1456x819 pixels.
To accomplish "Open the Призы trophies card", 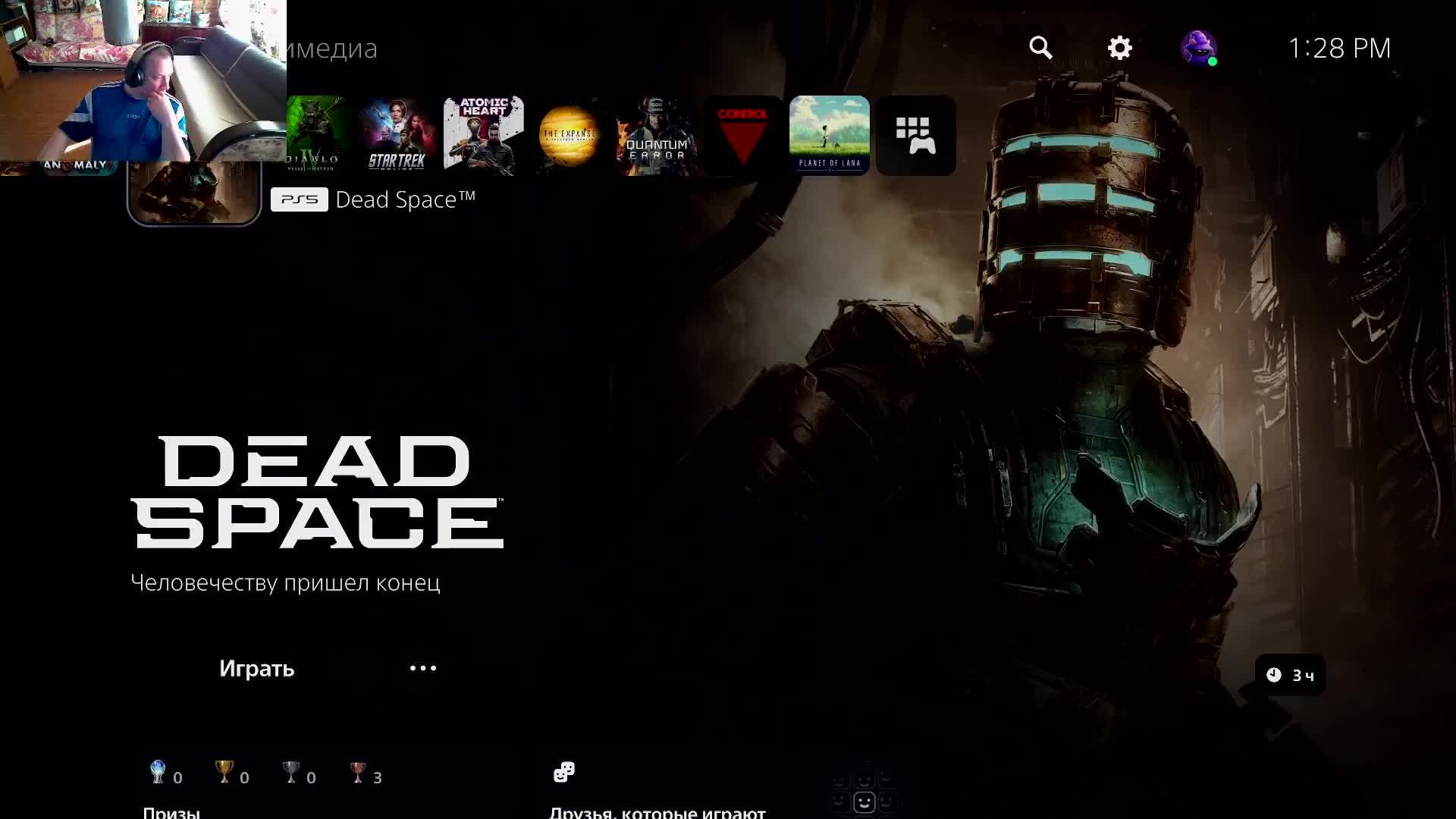I will [x=171, y=811].
